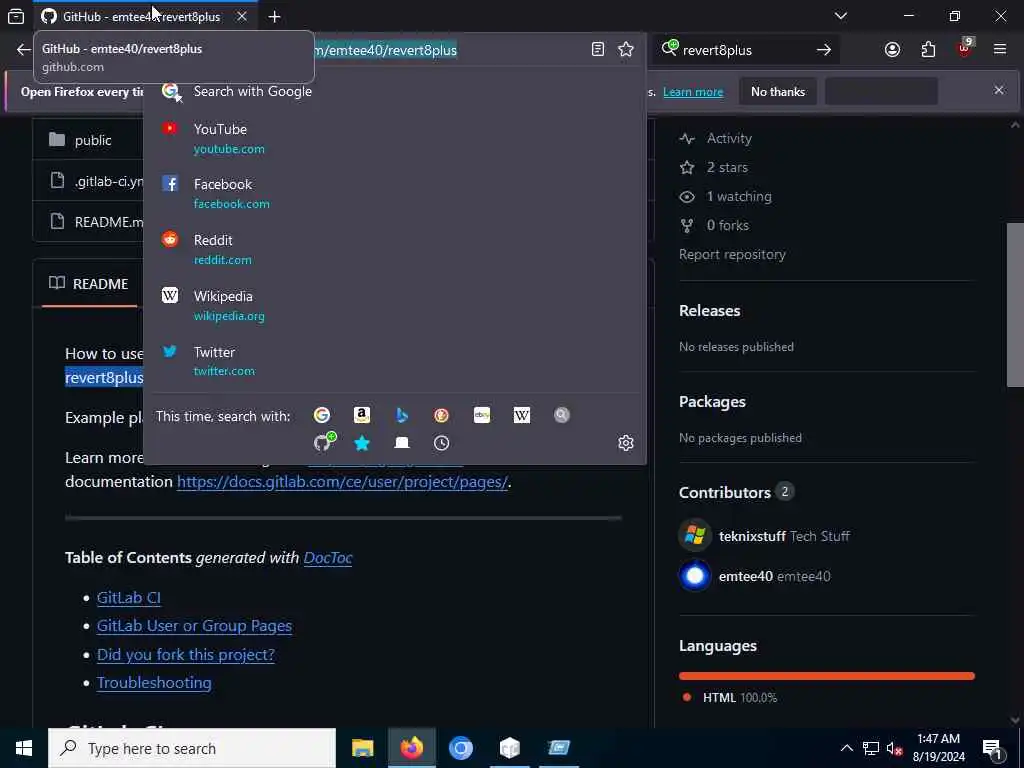Go back using the browser back arrow
The width and height of the screenshot is (1024, 768).
point(24,50)
